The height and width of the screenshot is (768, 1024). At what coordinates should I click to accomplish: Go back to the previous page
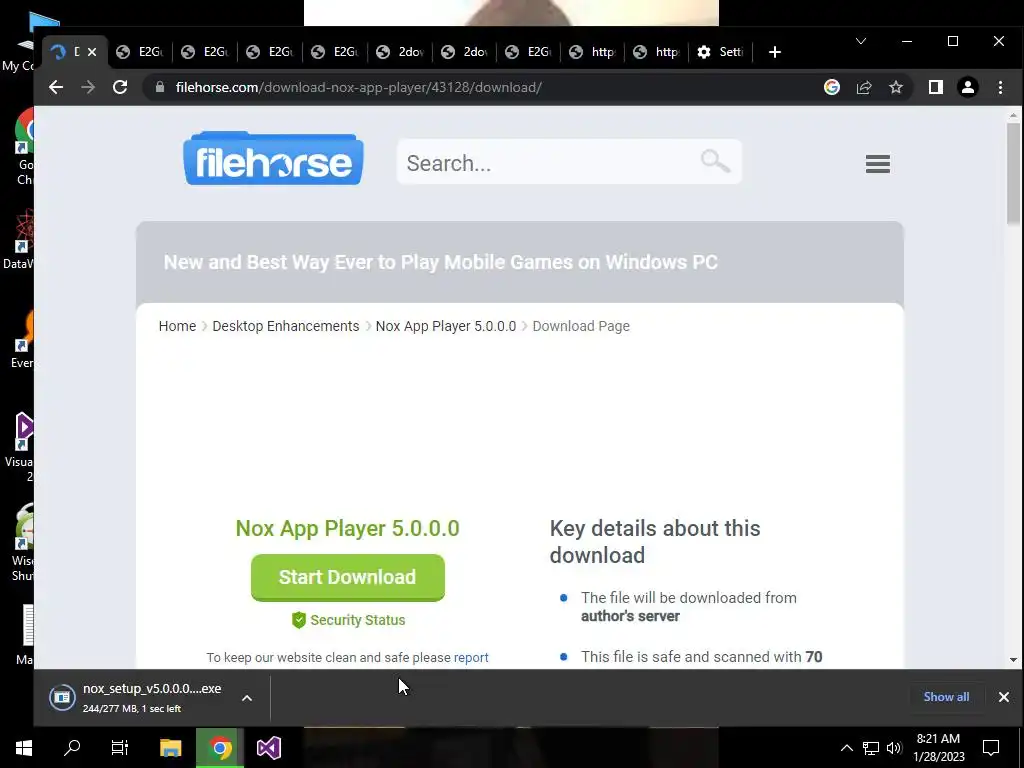point(56,88)
